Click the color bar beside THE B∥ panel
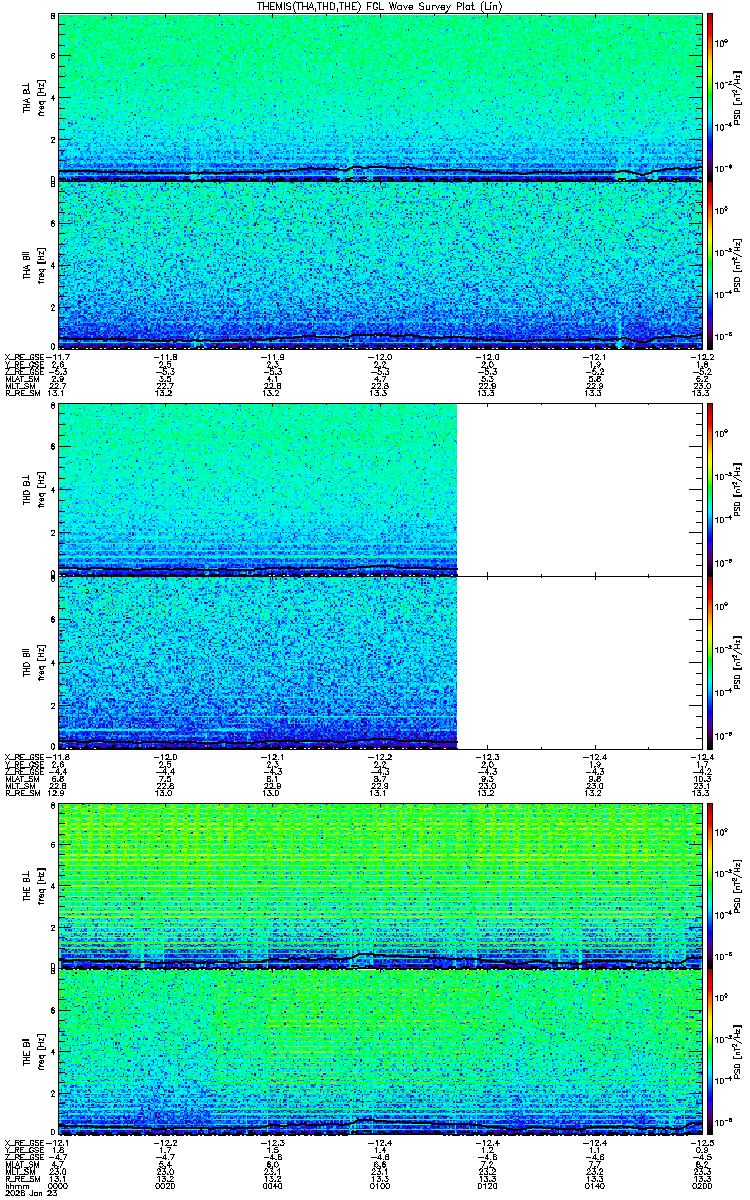Image resolution: width=750 pixels, height=1200 pixels. [x=710, y=1051]
